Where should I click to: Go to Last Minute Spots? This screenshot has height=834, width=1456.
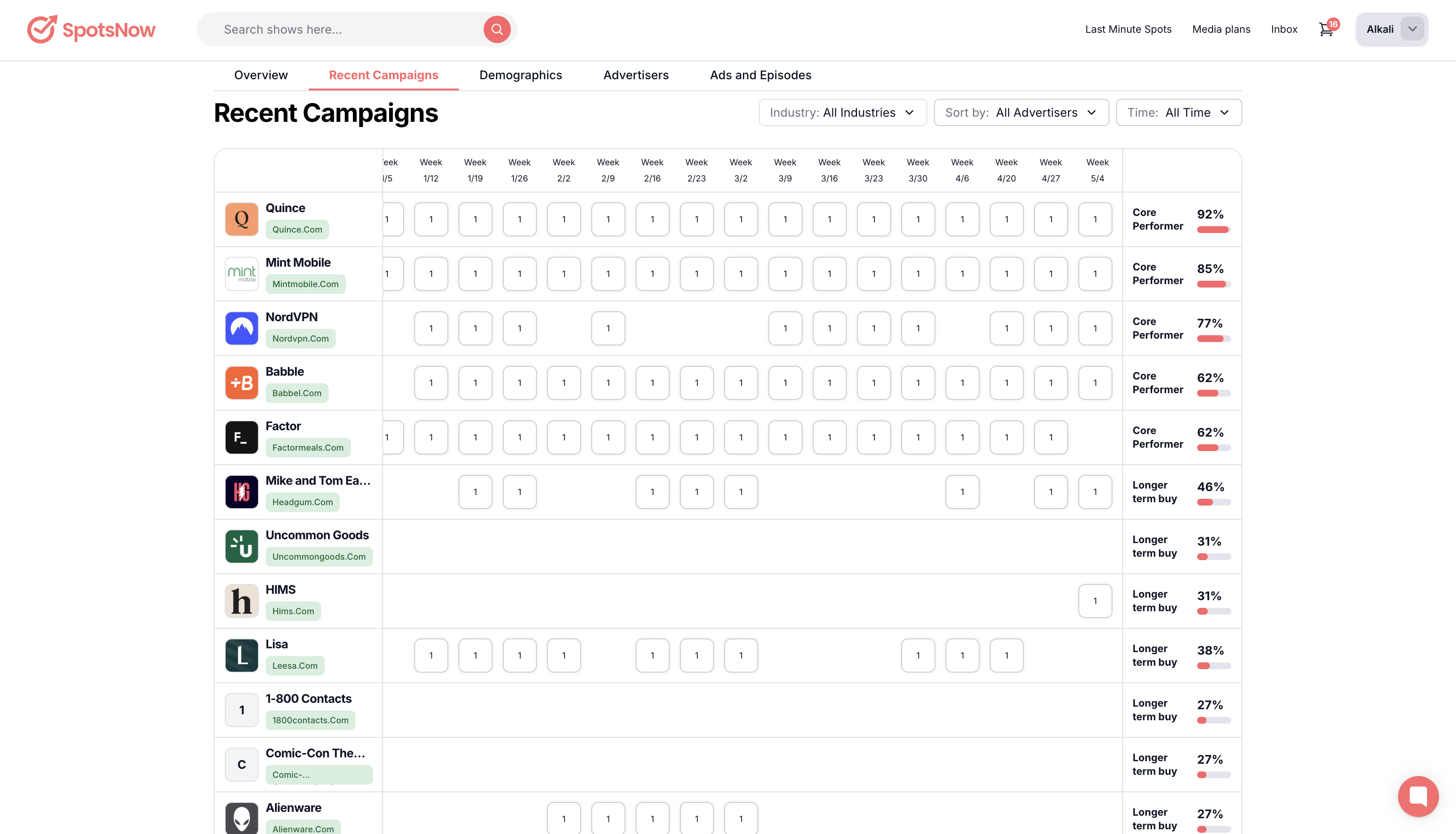[x=1128, y=29]
